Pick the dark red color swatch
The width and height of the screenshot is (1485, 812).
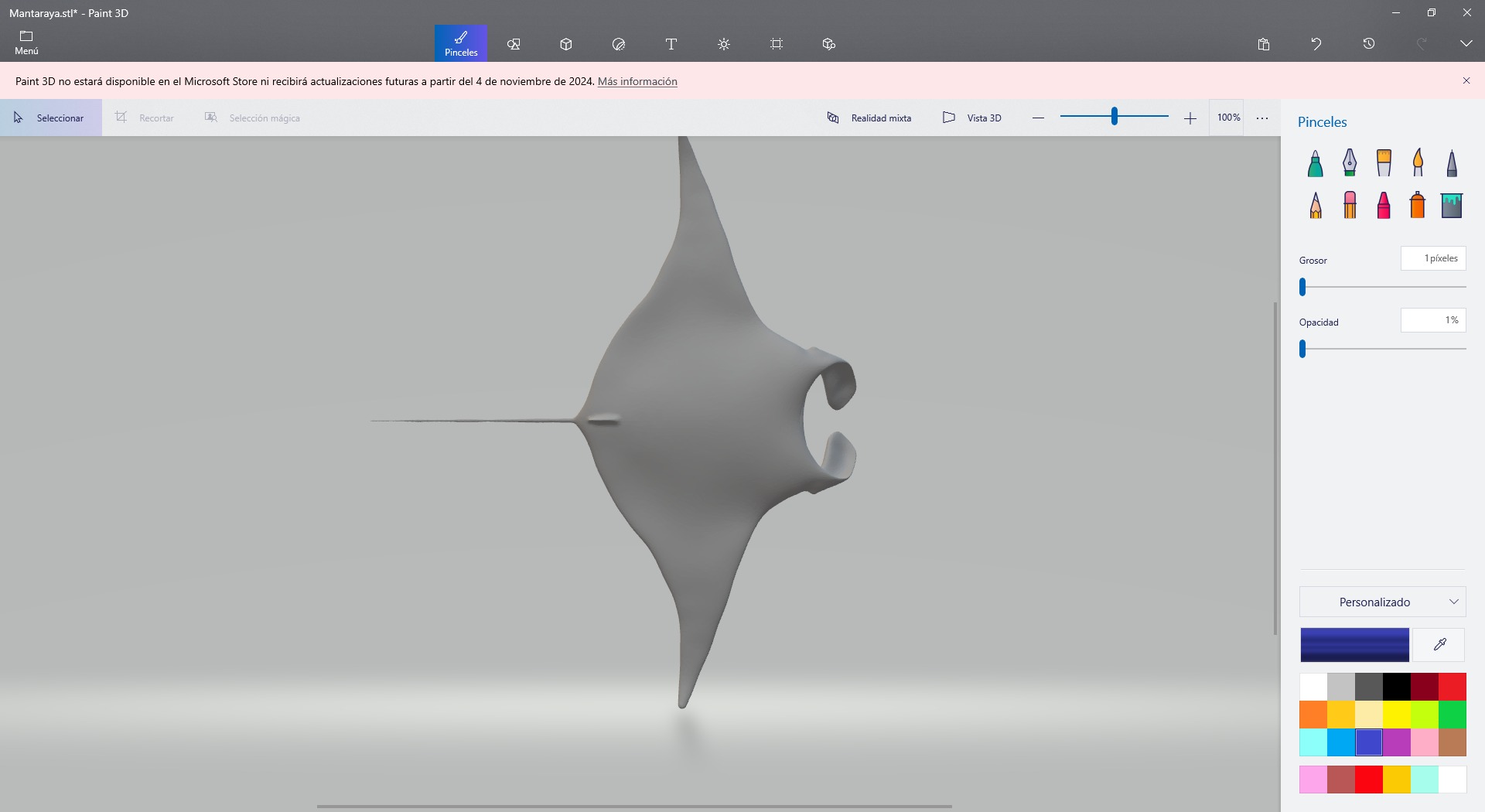(x=1425, y=687)
